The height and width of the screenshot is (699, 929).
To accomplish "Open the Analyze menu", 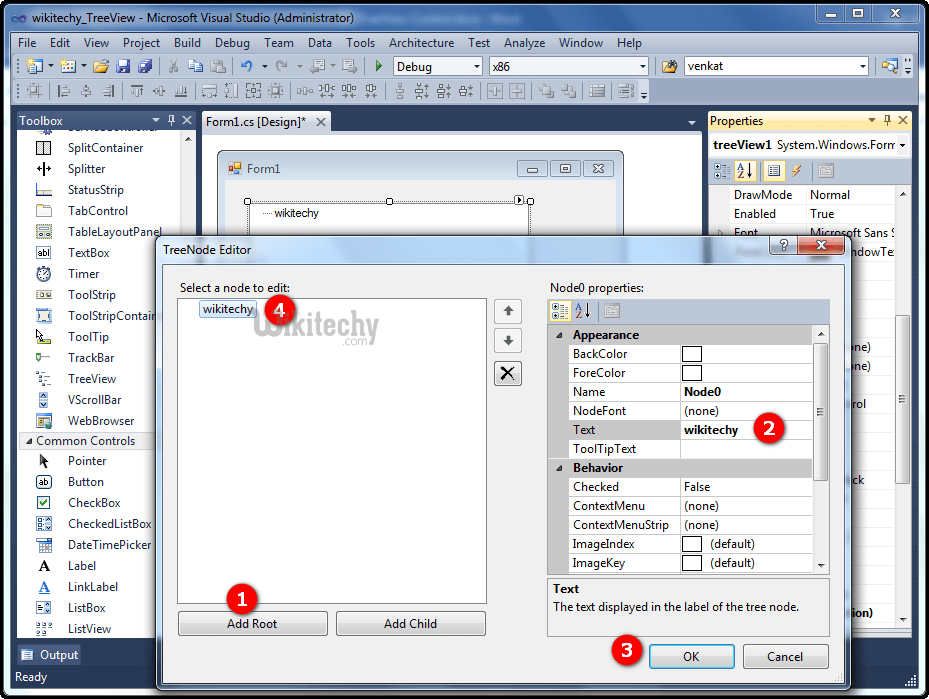I will click(524, 43).
